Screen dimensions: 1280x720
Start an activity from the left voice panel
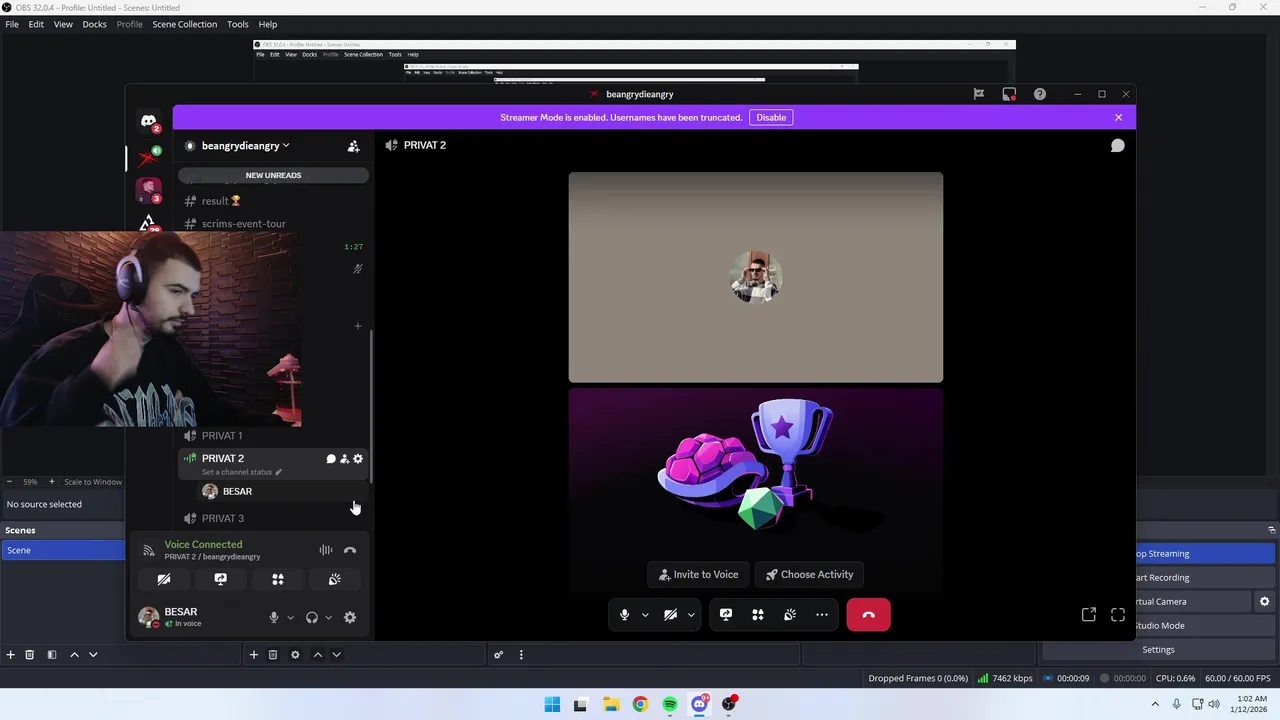278,579
